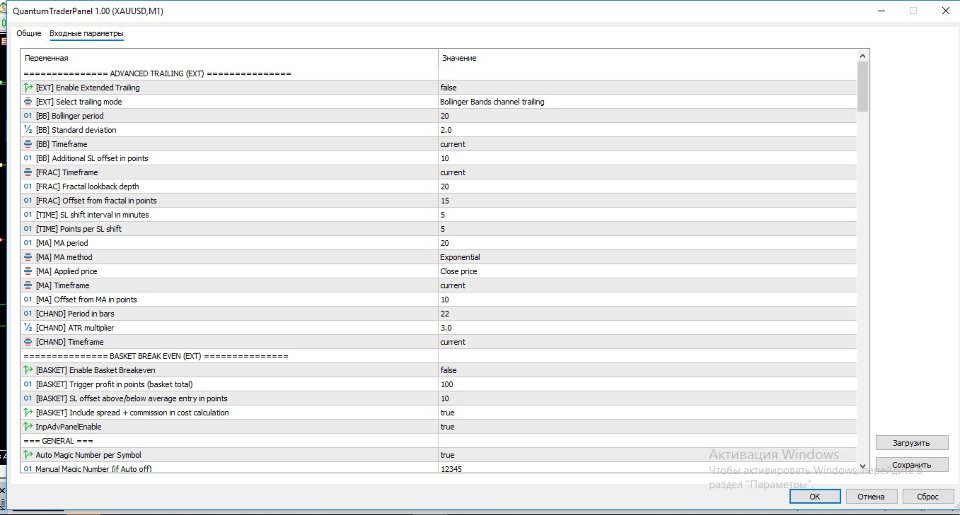Screen dimensions: 960x515
Task: Confirm settings with the OK button
Action: coord(815,497)
